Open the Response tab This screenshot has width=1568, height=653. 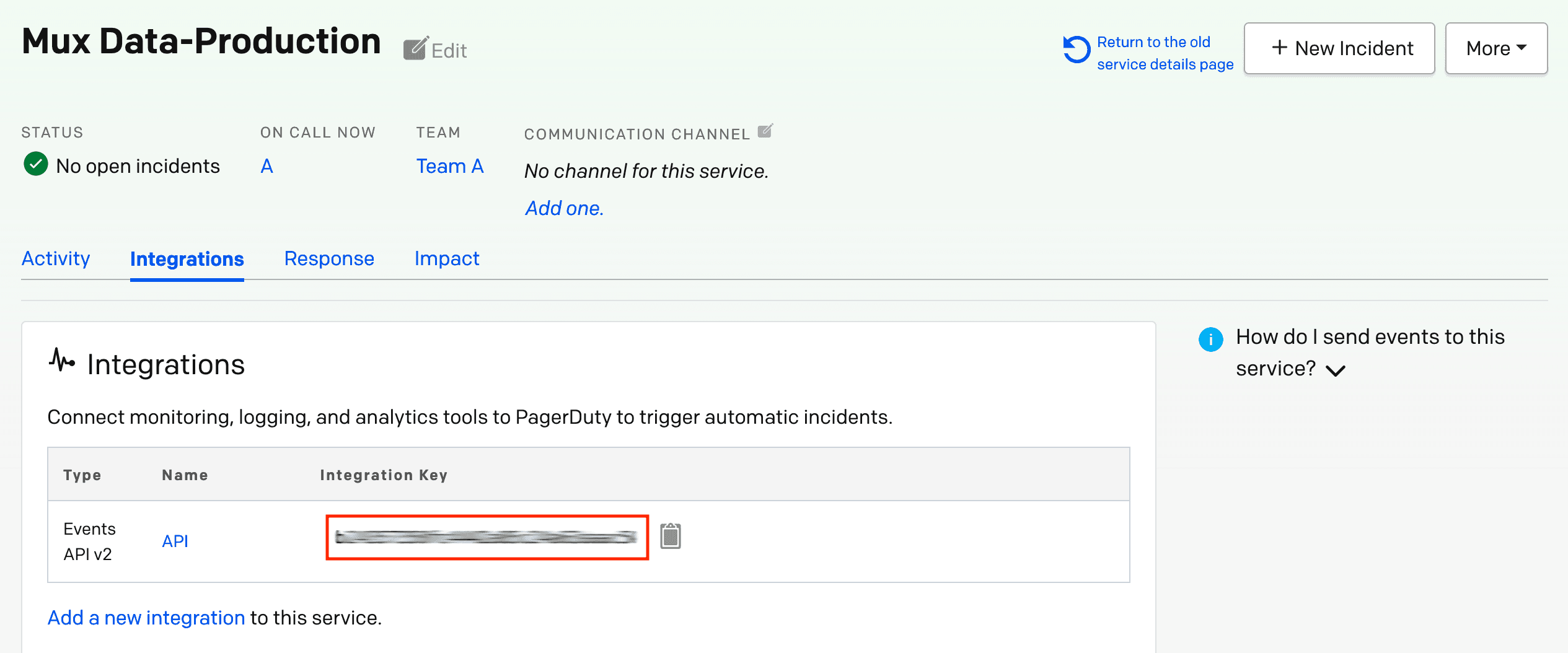tap(329, 258)
